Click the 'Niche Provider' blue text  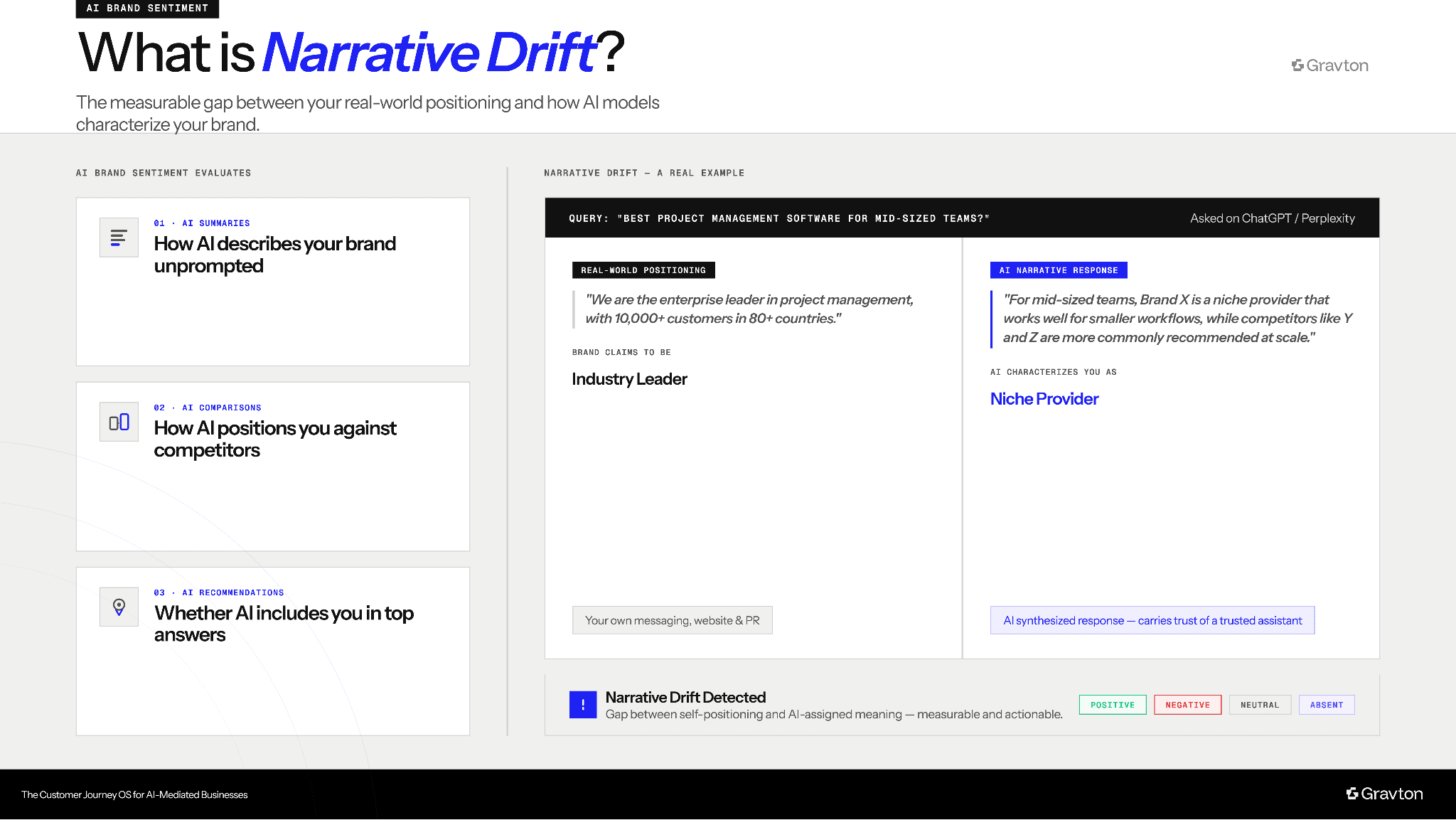[1044, 399]
